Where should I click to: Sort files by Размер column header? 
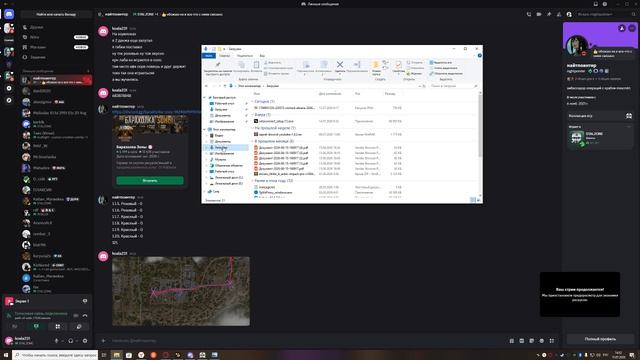[x=390, y=94]
